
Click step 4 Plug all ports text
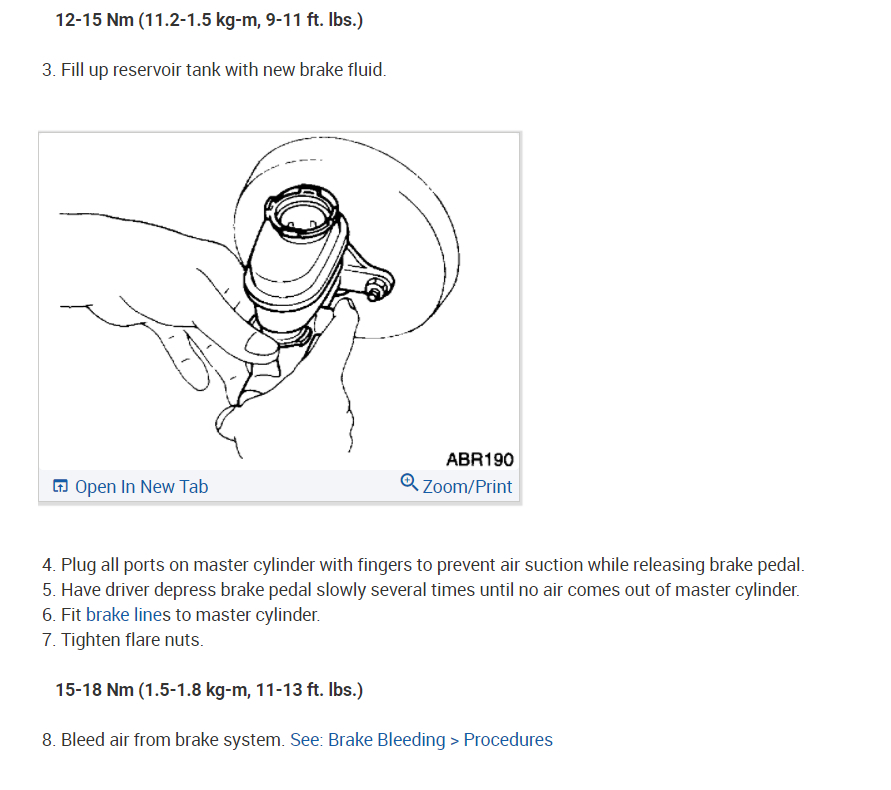pyautogui.click(x=423, y=565)
